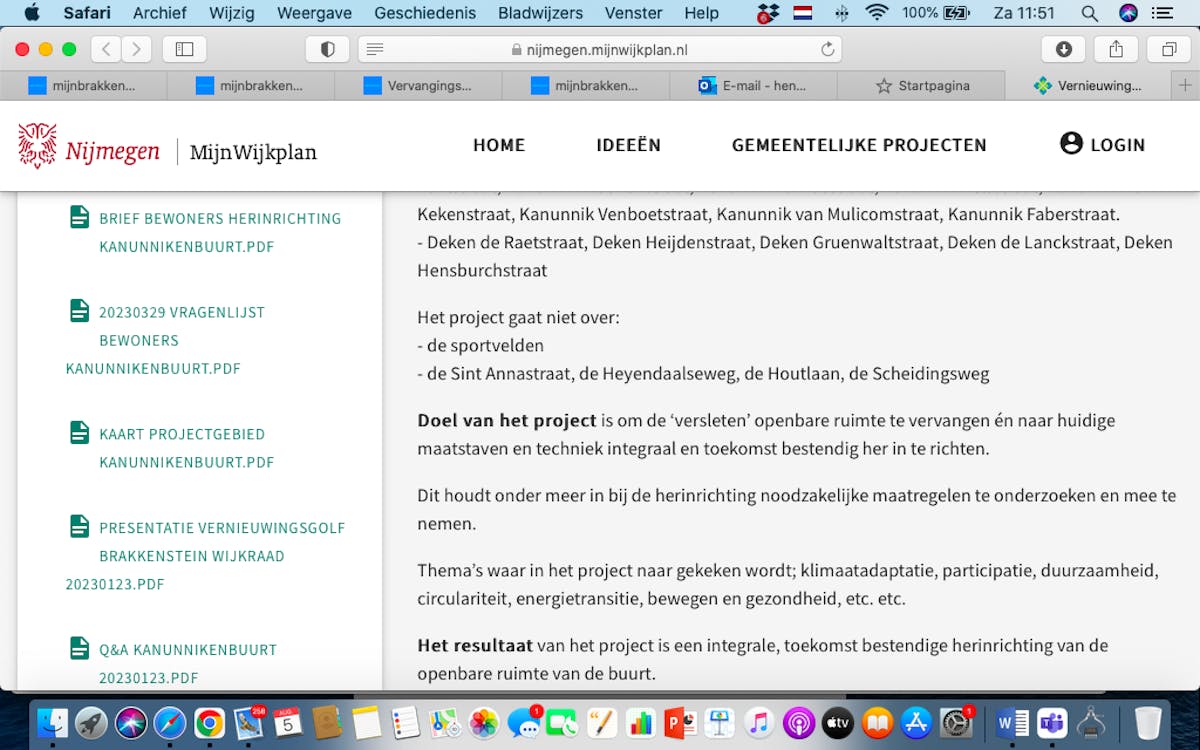Click the Safari sidebar toggle button
The height and width of the screenshot is (750, 1200).
click(x=184, y=49)
